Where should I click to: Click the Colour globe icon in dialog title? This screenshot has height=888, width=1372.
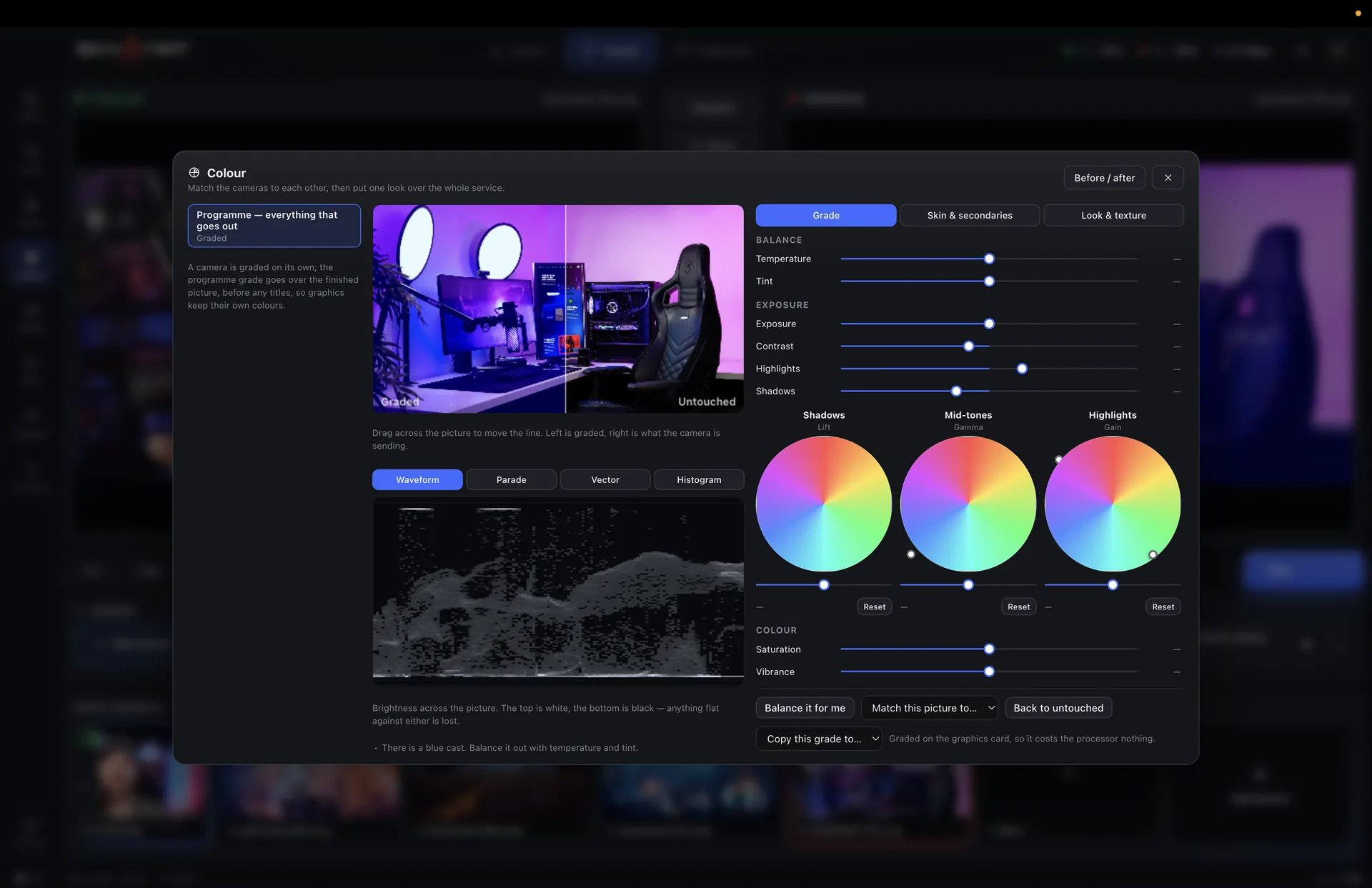tap(194, 173)
